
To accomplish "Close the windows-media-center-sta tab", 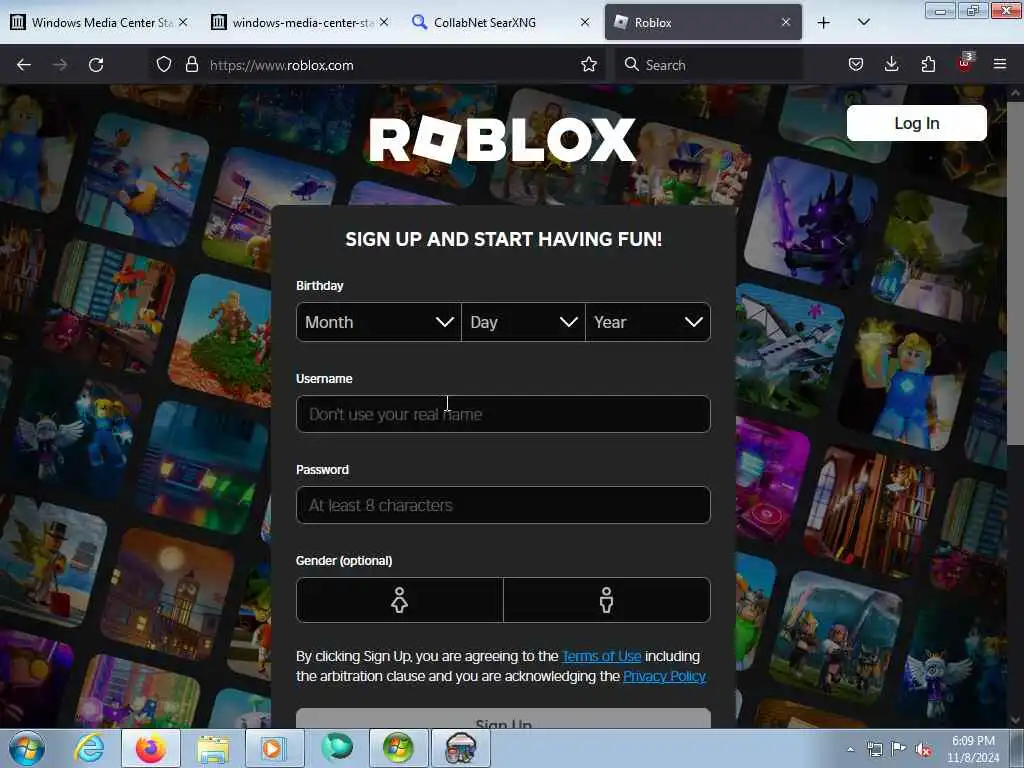I will [x=384, y=23].
